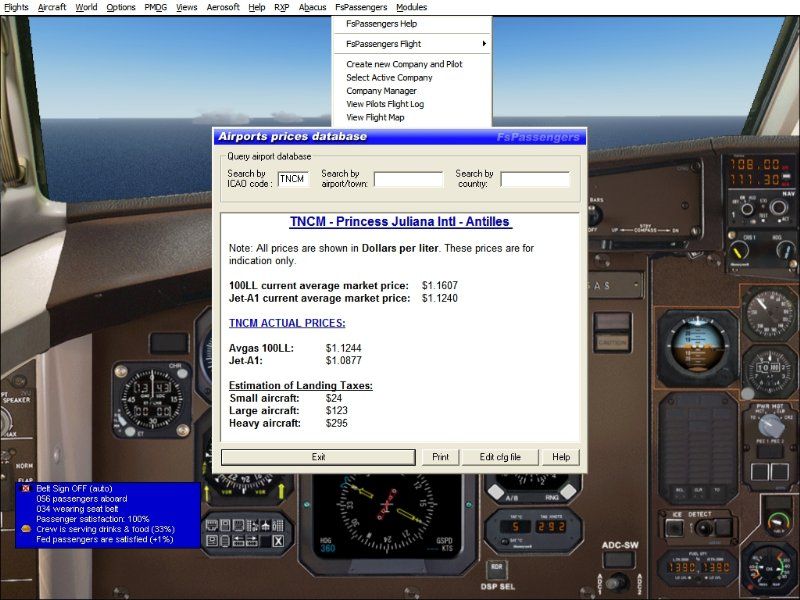Click the burger icon beside crew serving status
Viewport: 800px width, 600px height.
tap(26, 529)
